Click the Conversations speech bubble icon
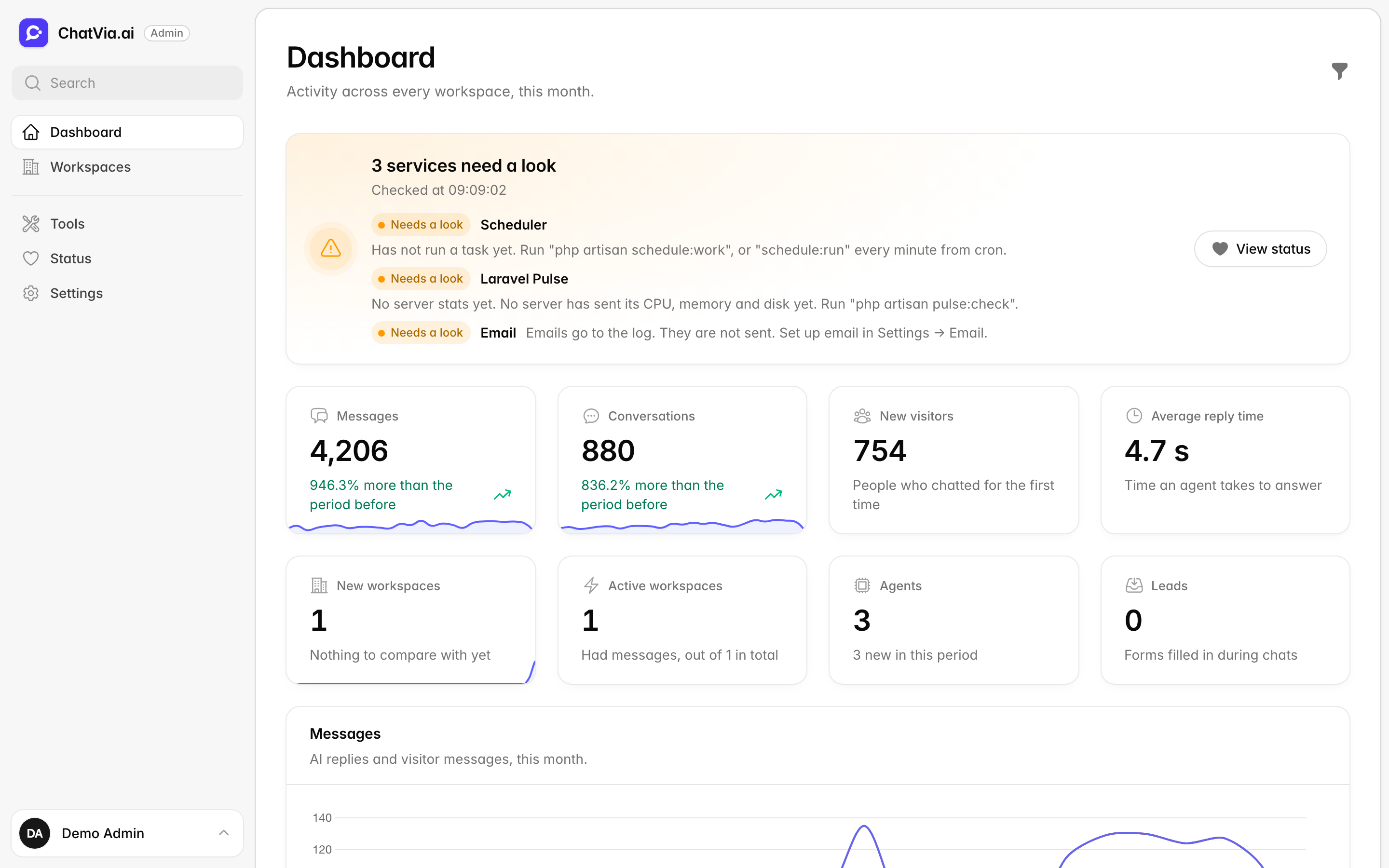Screen dimensions: 1389x868 click(591, 416)
